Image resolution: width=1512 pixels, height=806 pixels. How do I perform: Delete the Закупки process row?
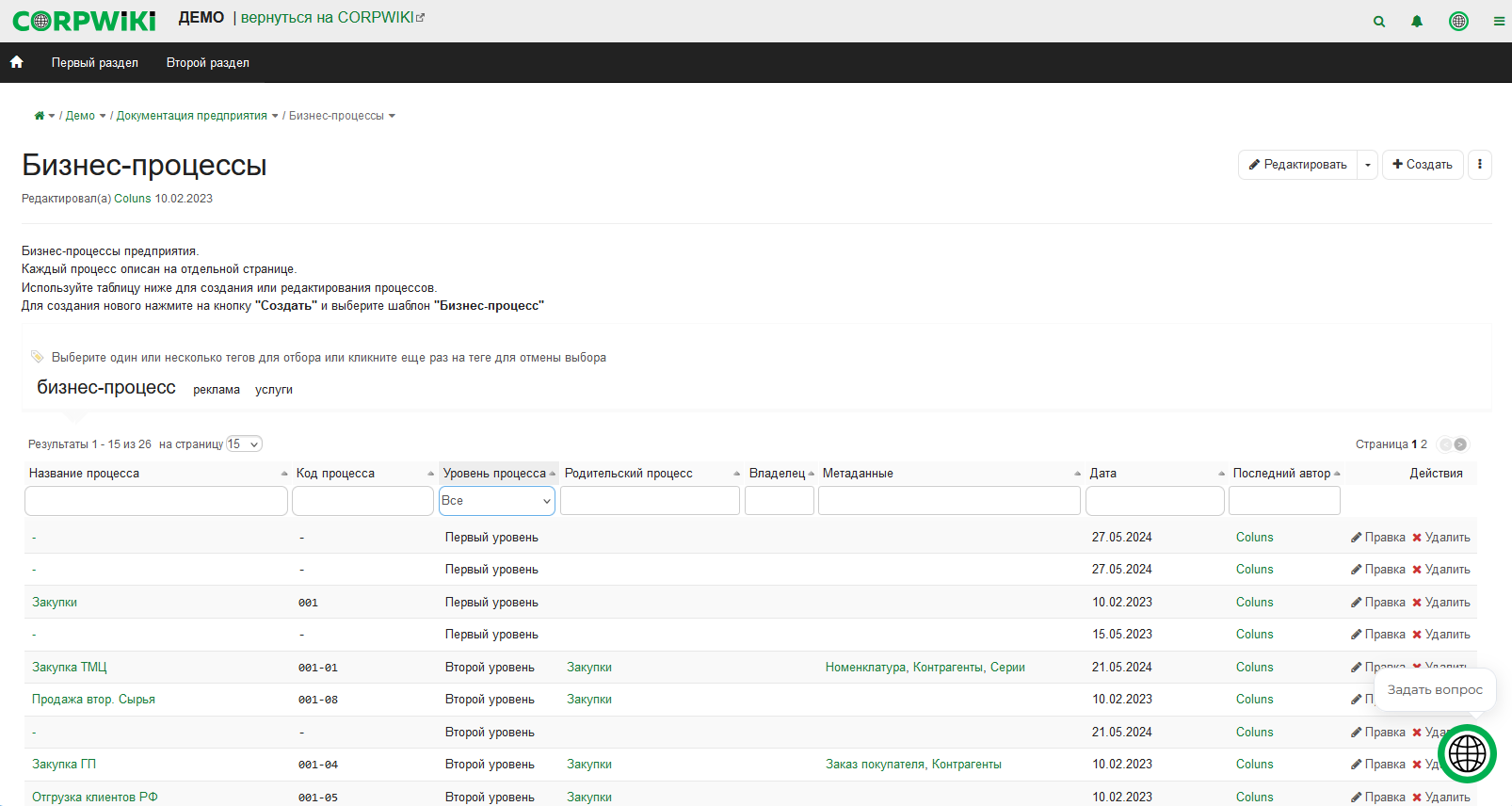[1440, 602]
